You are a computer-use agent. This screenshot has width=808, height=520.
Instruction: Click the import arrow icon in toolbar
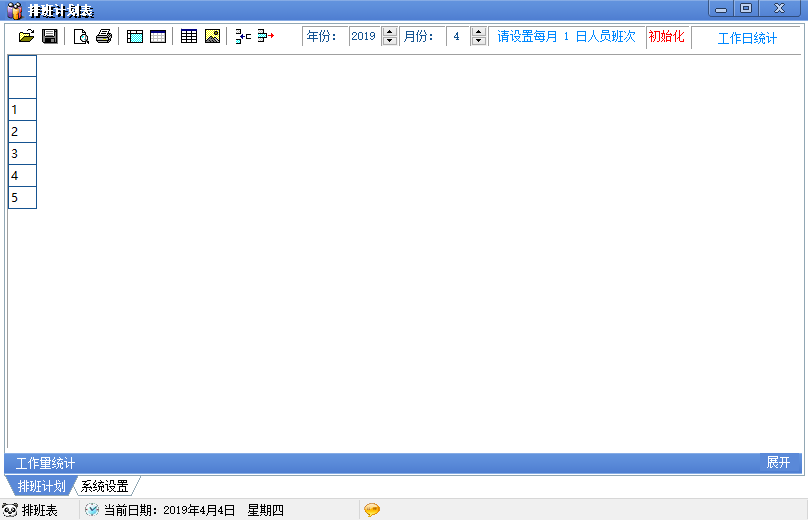click(x=243, y=37)
